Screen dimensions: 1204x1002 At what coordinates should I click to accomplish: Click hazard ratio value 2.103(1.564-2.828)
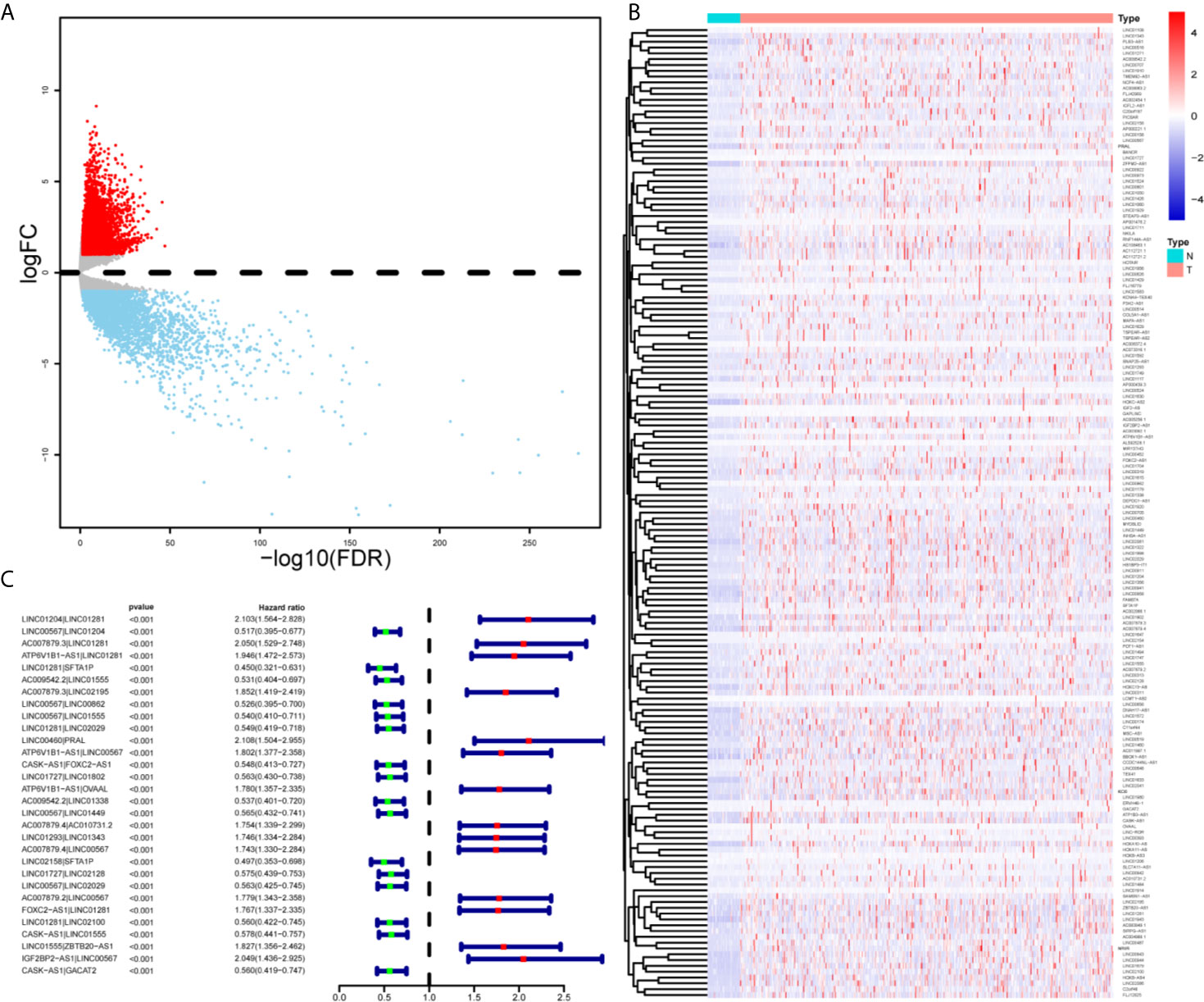[270, 620]
